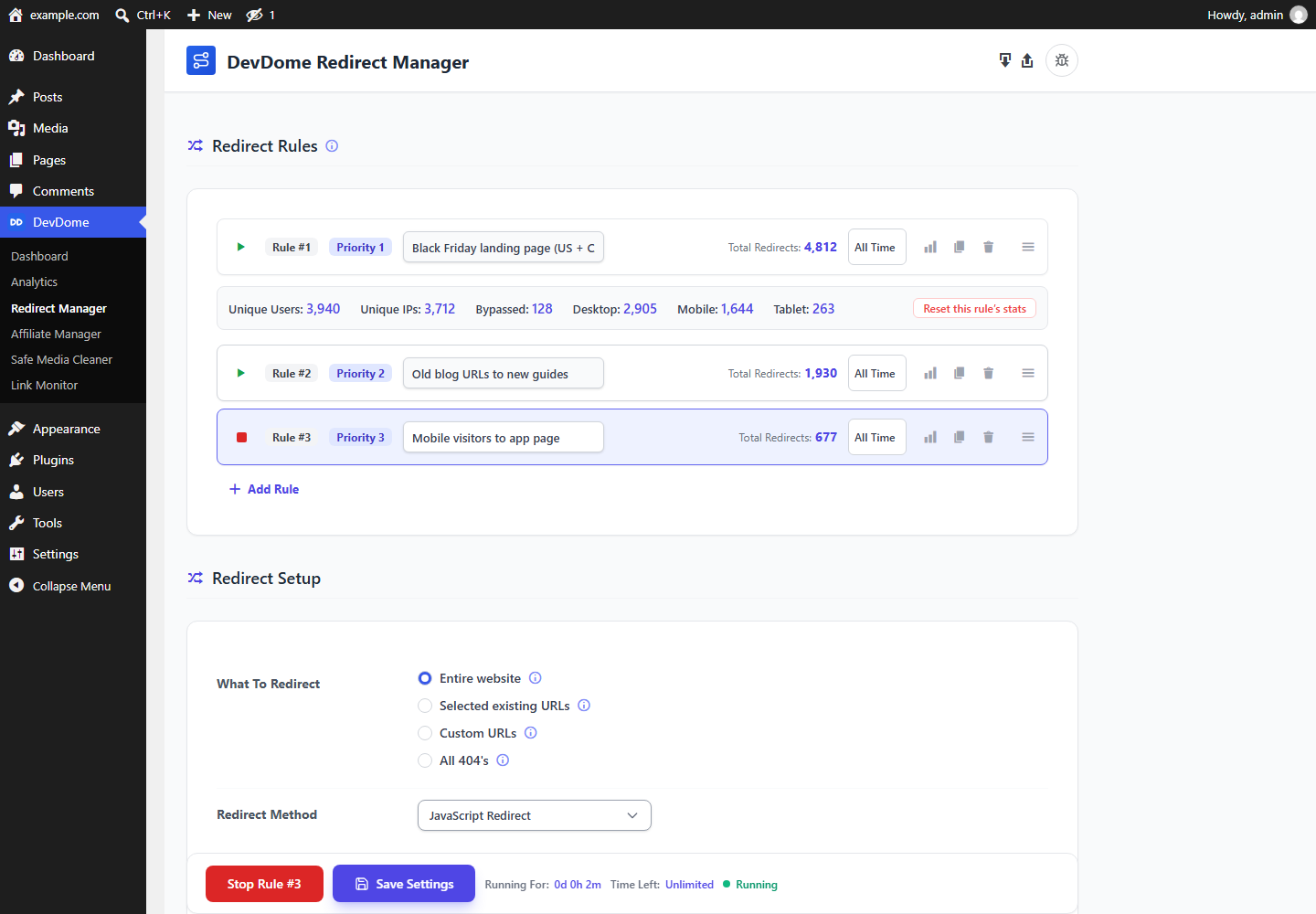Image resolution: width=1316 pixels, height=914 pixels.
Task: Select the All 404's radio option
Action: 425,760
